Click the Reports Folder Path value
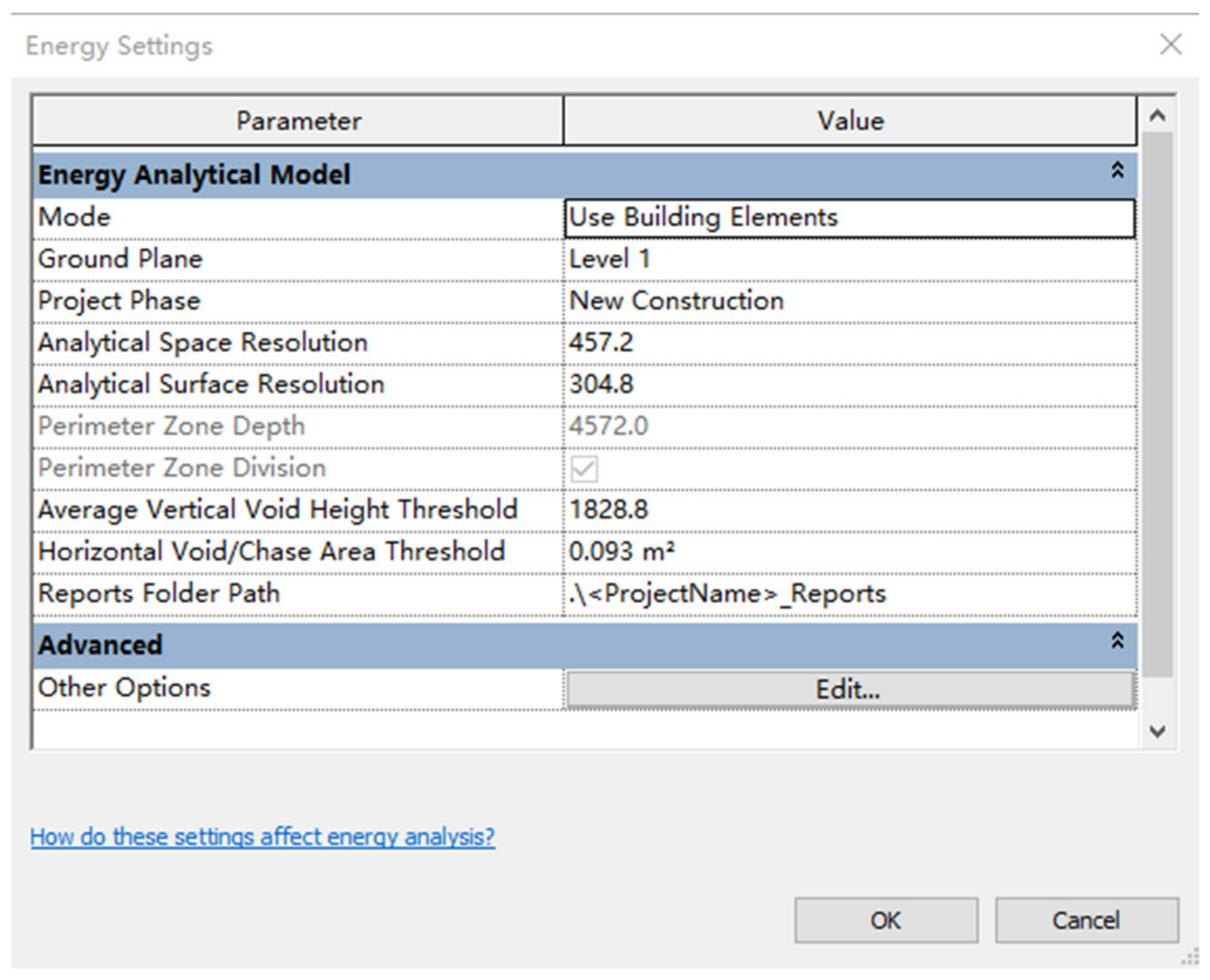Image resolution: width=1210 pixels, height=980 pixels. coord(849,593)
